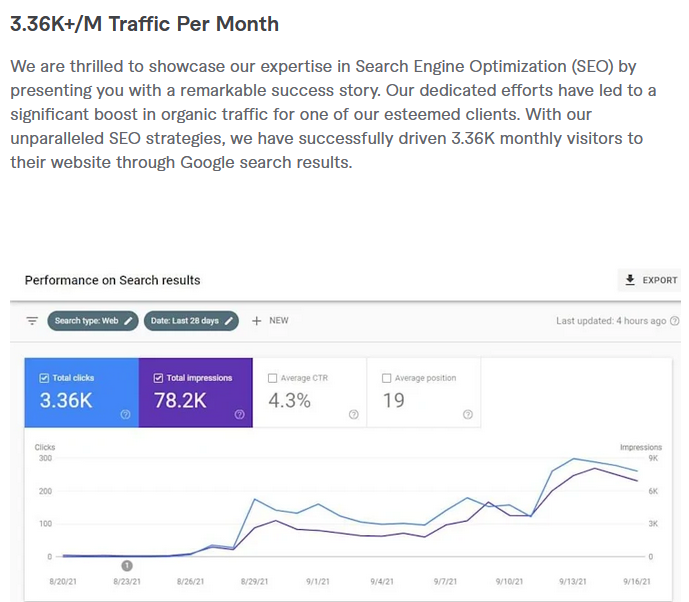Click the filter lines icon
Viewport: 689px width, 602px height.
pyautogui.click(x=32, y=321)
